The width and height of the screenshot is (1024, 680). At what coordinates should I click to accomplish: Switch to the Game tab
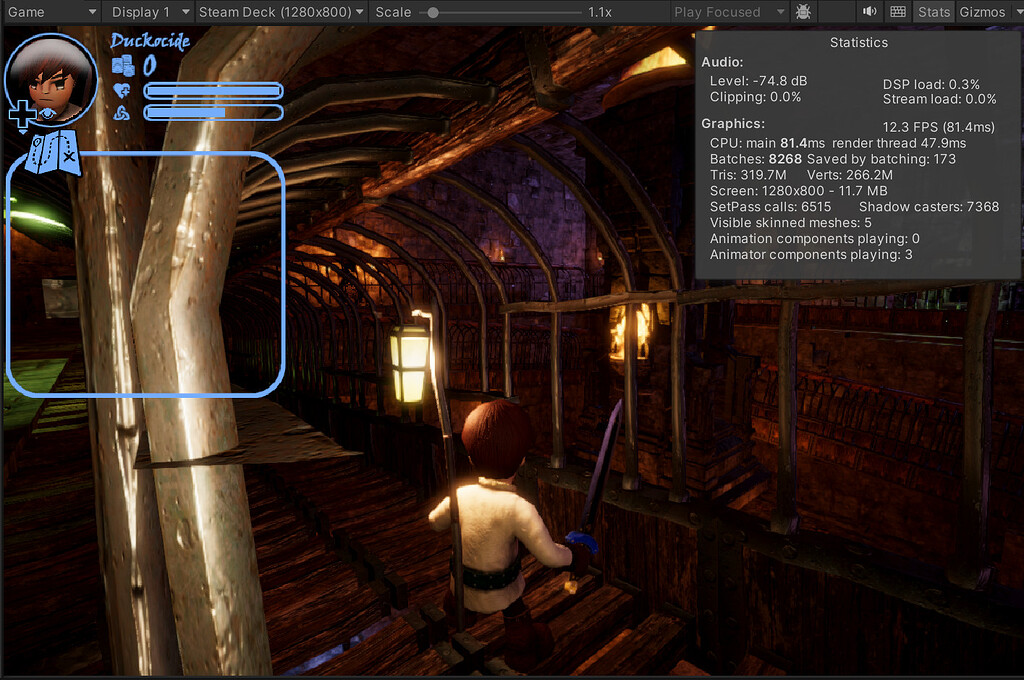coord(25,12)
